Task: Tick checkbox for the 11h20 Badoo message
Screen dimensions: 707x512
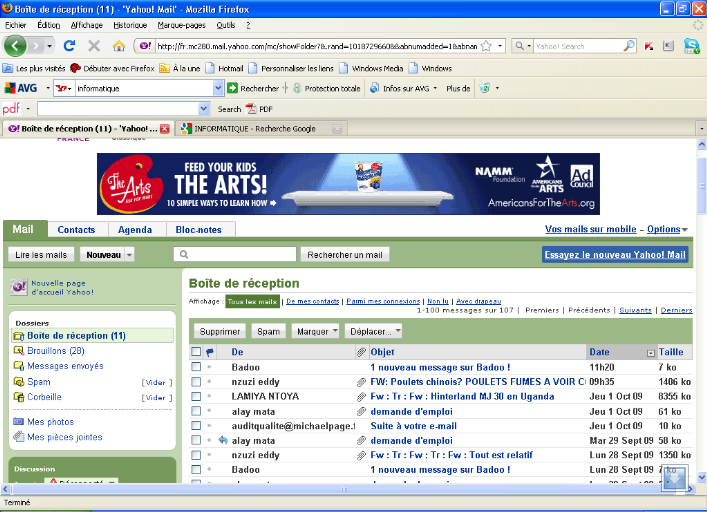Action: [x=196, y=367]
